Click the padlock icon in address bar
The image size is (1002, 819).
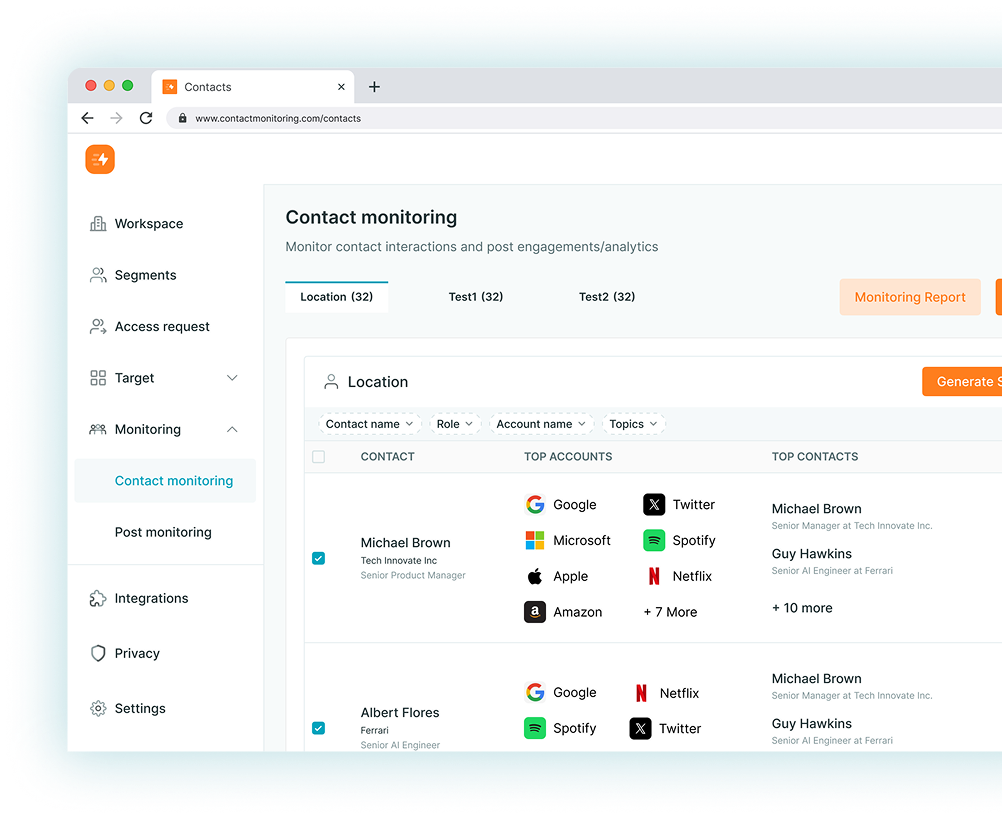click(x=182, y=118)
